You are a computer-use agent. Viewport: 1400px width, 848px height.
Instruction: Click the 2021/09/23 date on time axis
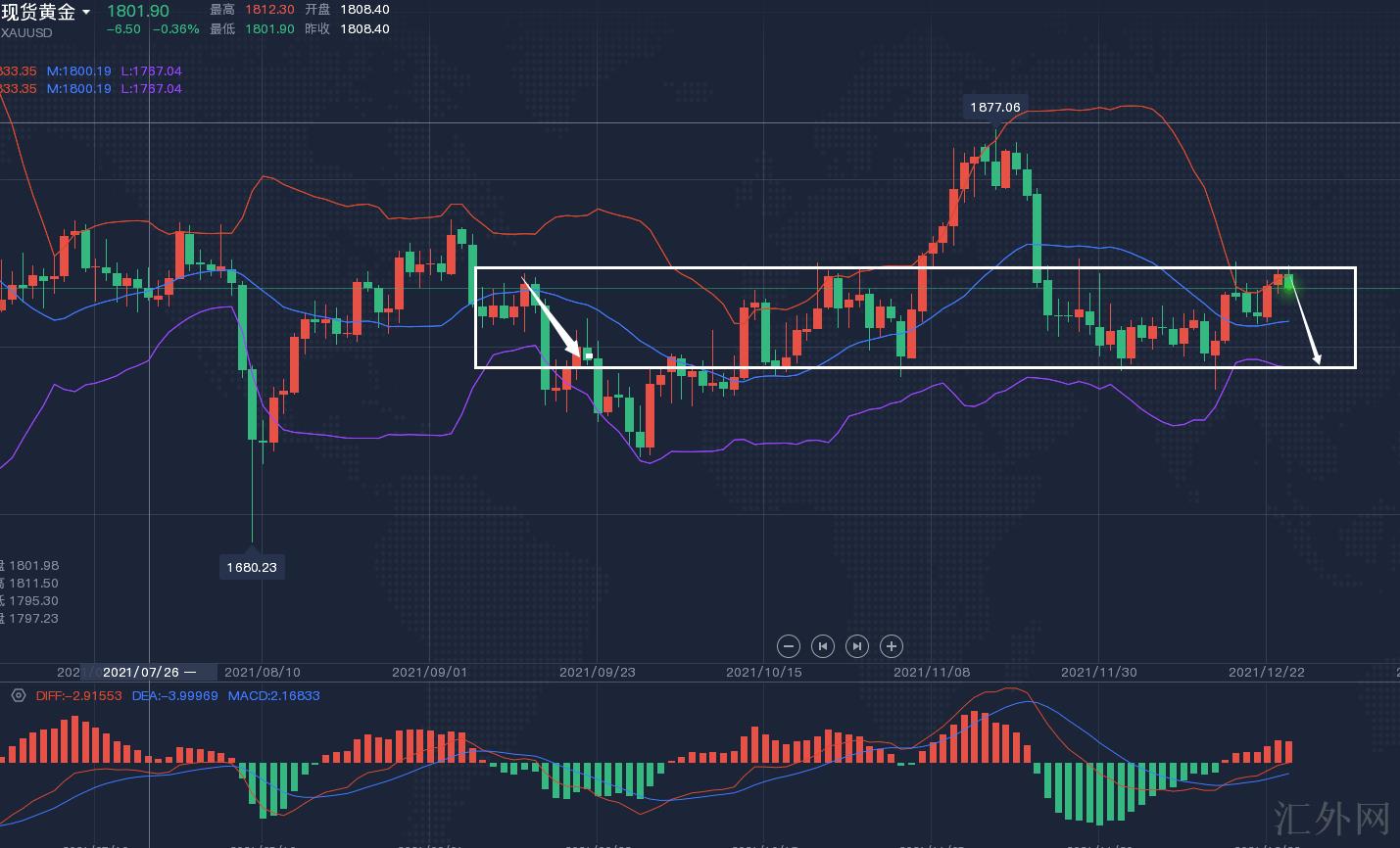tap(597, 672)
